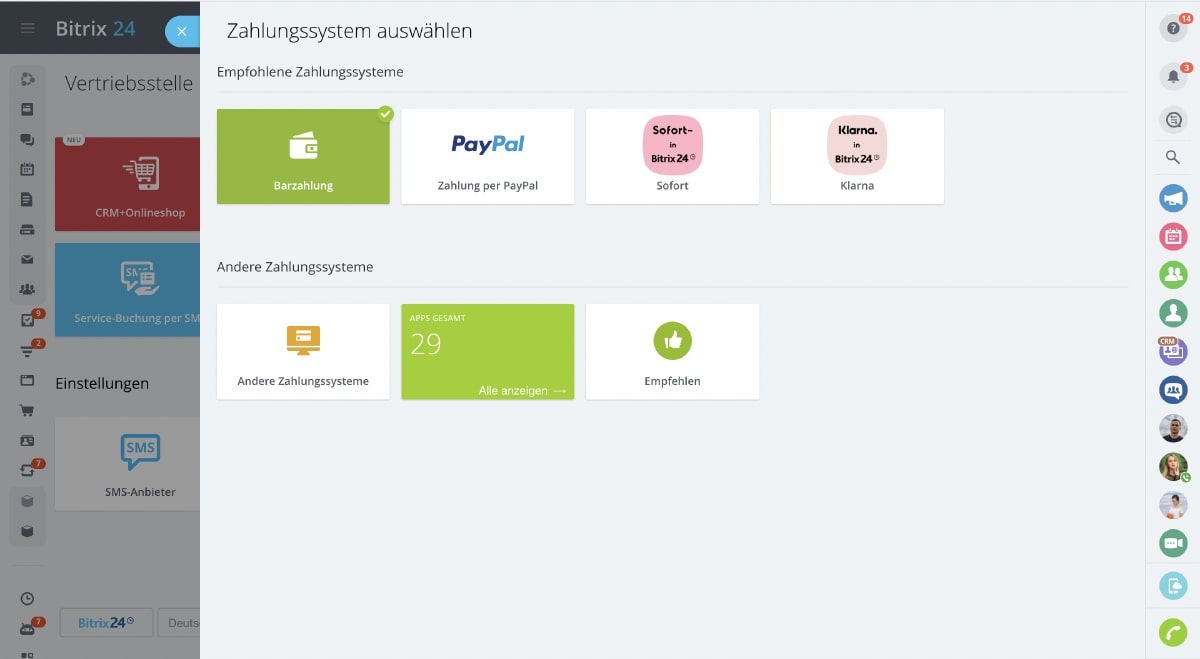
Task: Open mail envelope icon in left sidebar
Action: coord(28,259)
